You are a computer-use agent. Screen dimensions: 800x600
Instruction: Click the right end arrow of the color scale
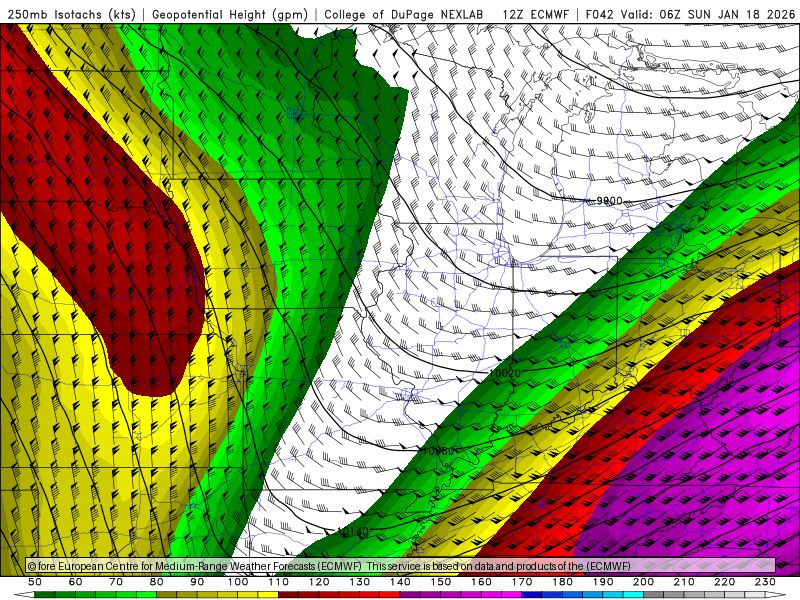tap(776, 595)
